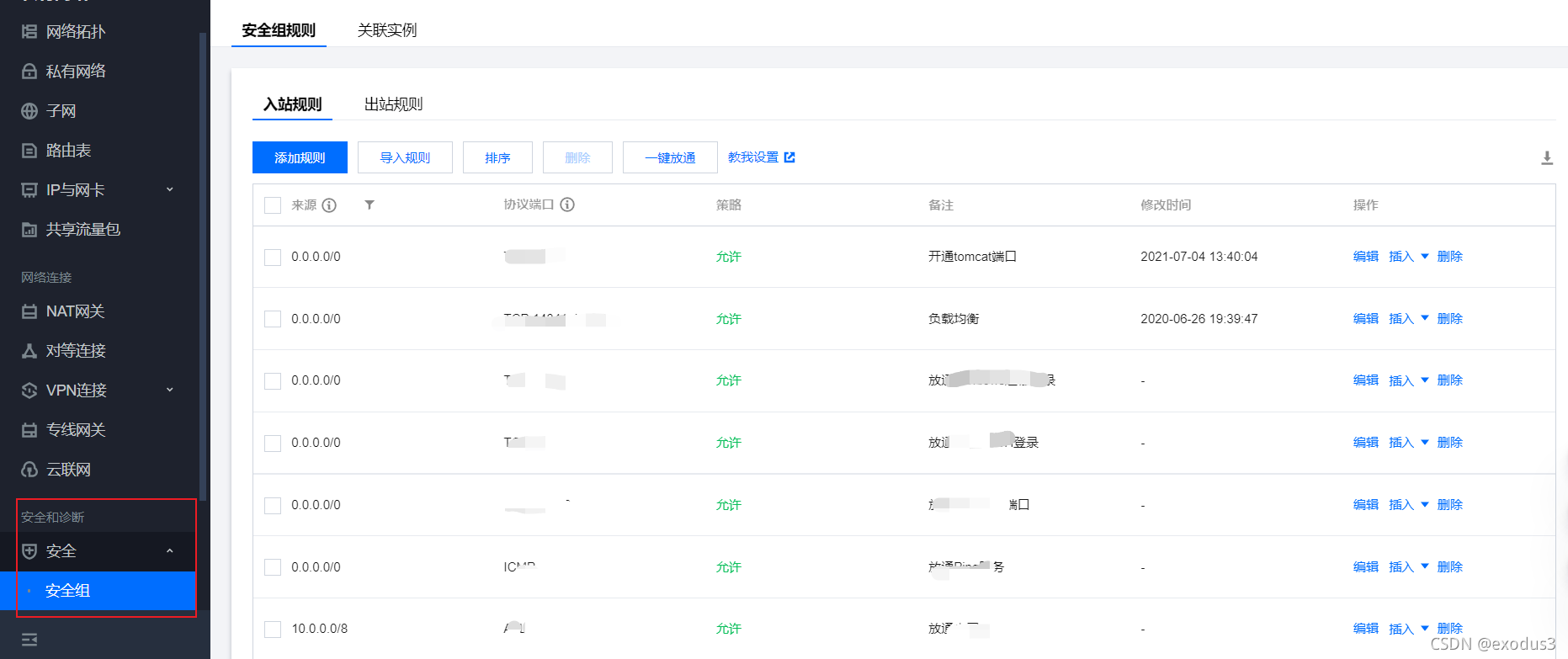1568x659 pixels.
Task: Click 编辑 in the ICMP rule row
Action: 1366,567
